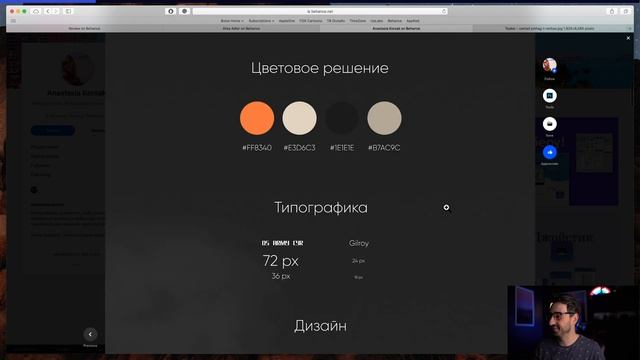Click the #B7AC9C hex label
This screenshot has height=360, width=640.
[384, 148]
